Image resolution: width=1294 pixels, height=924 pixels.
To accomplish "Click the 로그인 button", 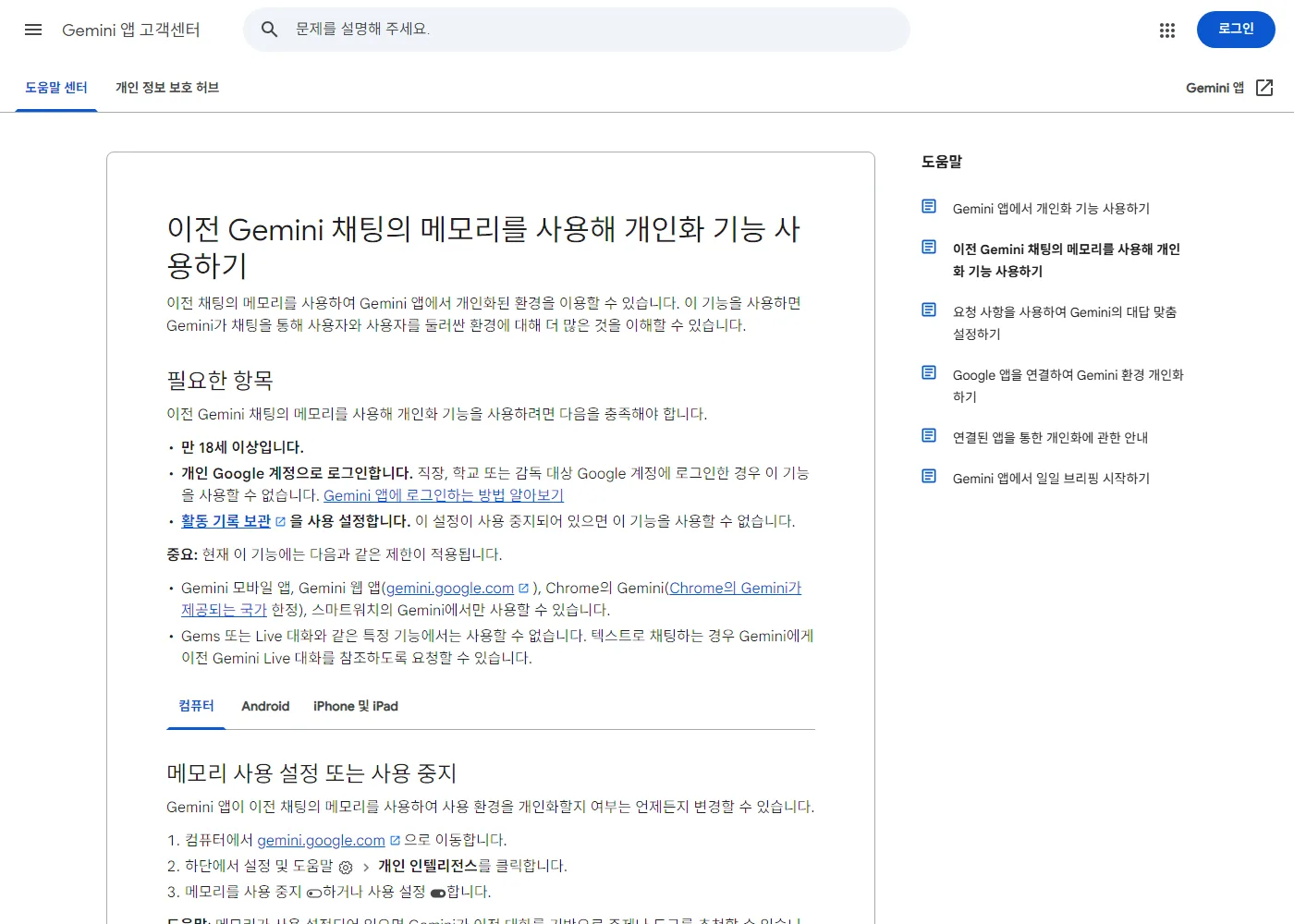I will pyautogui.click(x=1236, y=30).
